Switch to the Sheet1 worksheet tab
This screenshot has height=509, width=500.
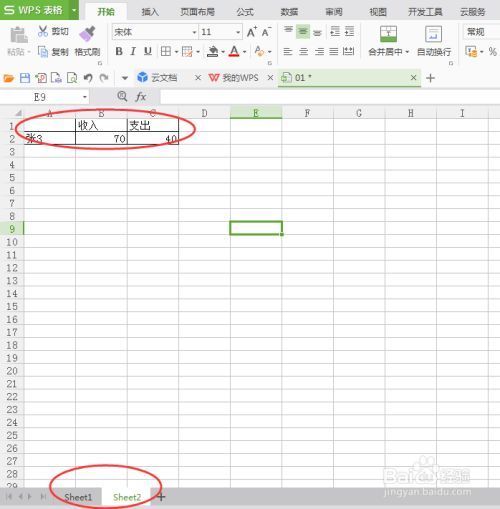(78, 497)
